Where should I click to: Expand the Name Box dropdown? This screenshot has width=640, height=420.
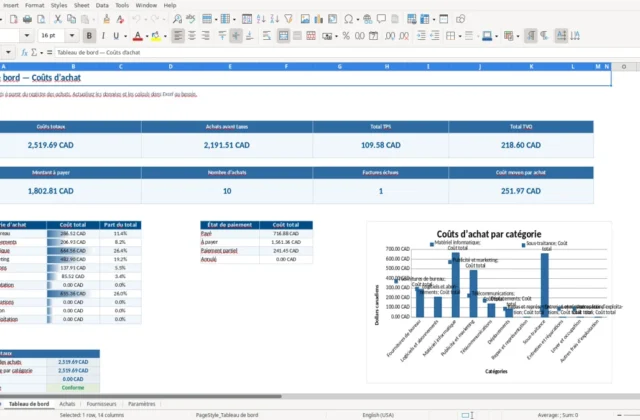pos(8,52)
